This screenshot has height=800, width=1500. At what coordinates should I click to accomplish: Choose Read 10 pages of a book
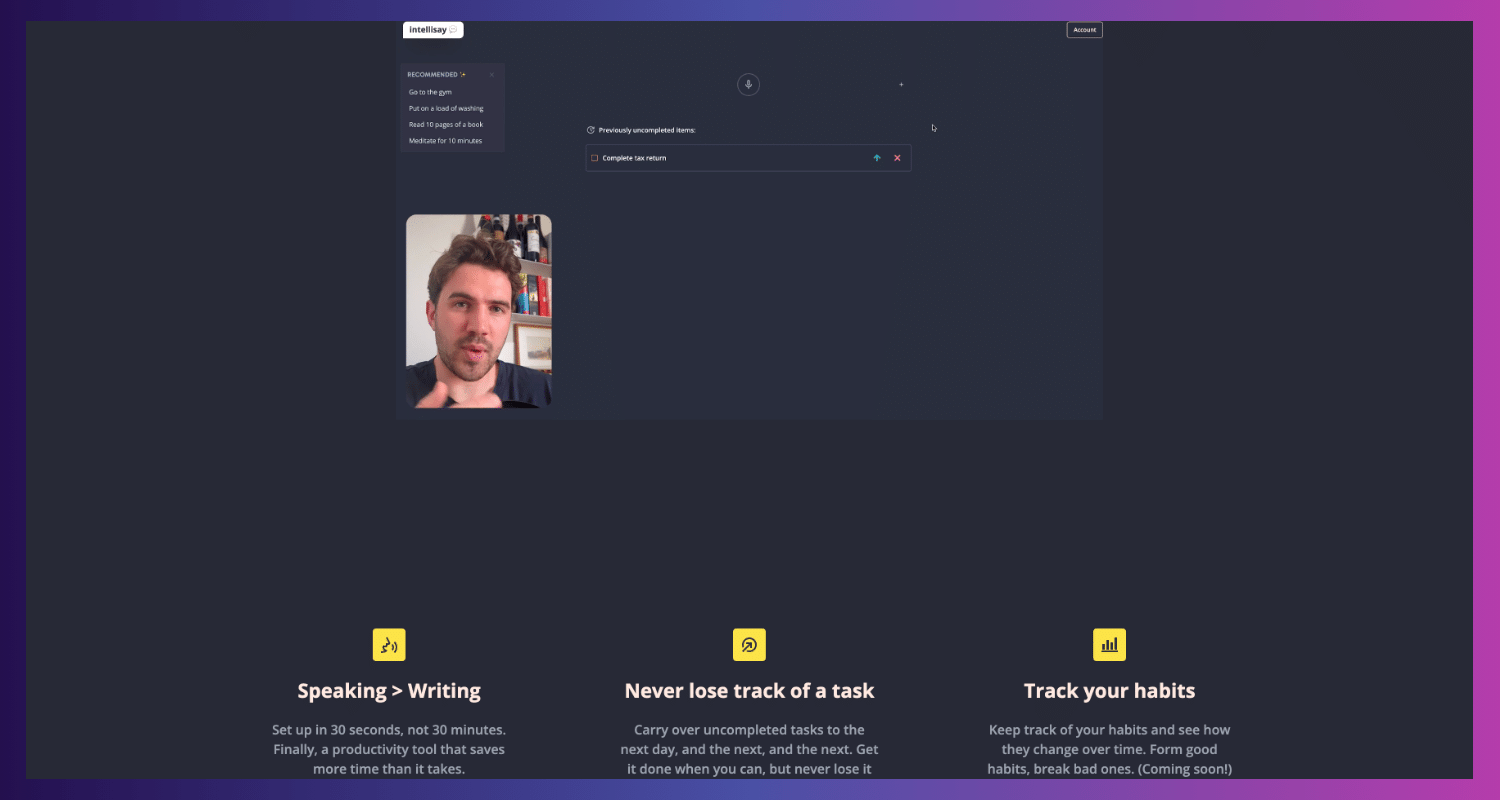pyautogui.click(x=446, y=124)
